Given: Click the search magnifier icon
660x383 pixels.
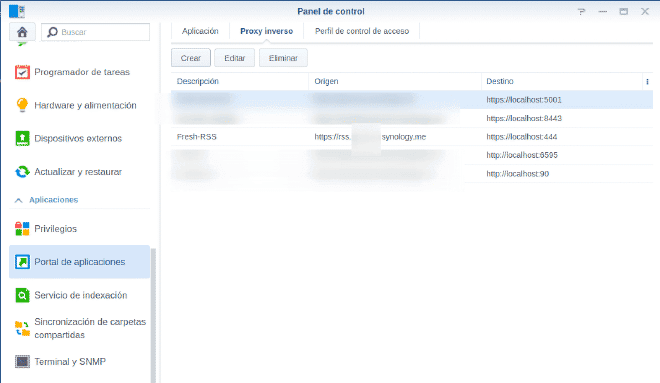Looking at the screenshot, I should point(52,32).
